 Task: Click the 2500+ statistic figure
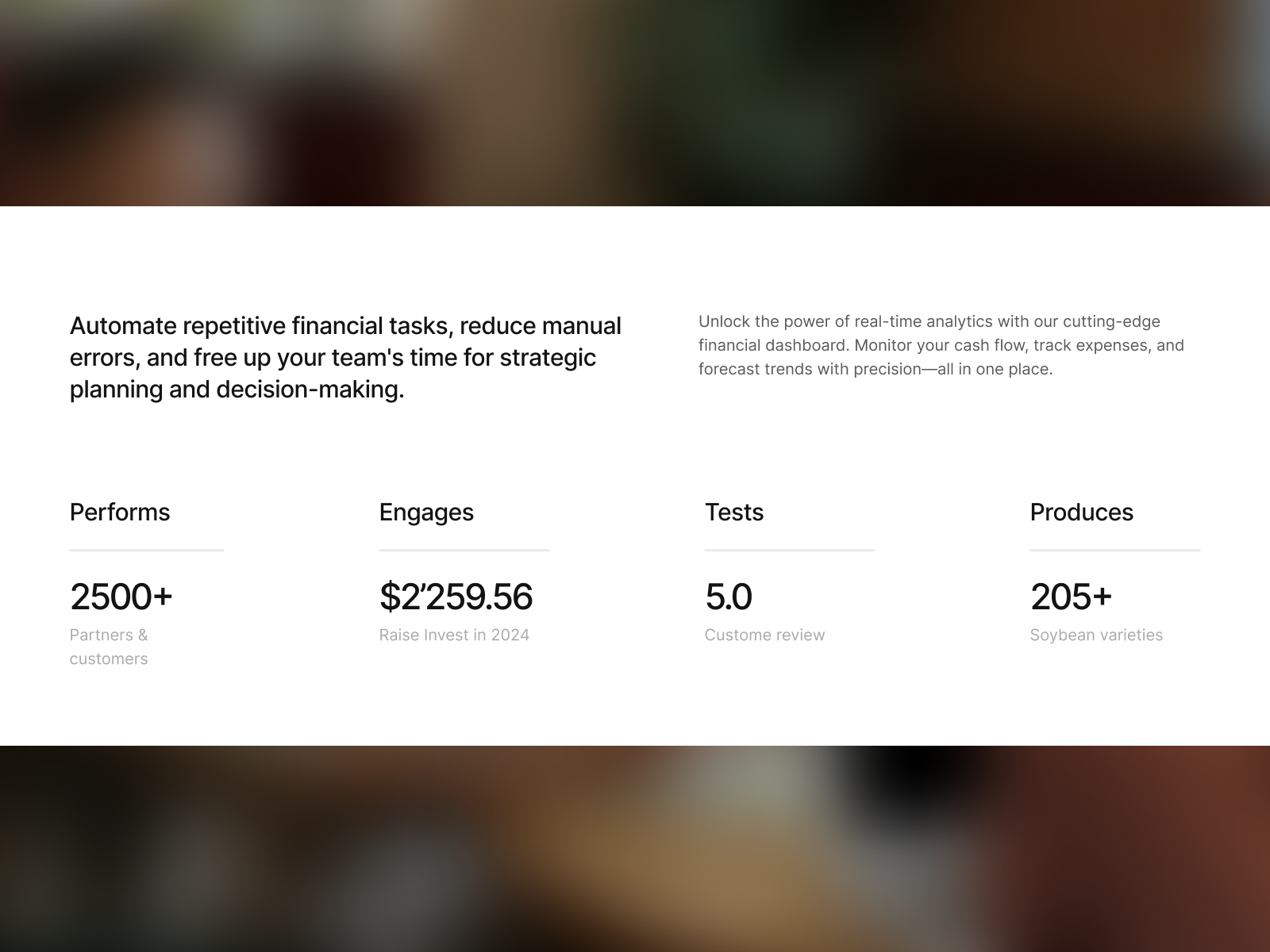point(121,597)
